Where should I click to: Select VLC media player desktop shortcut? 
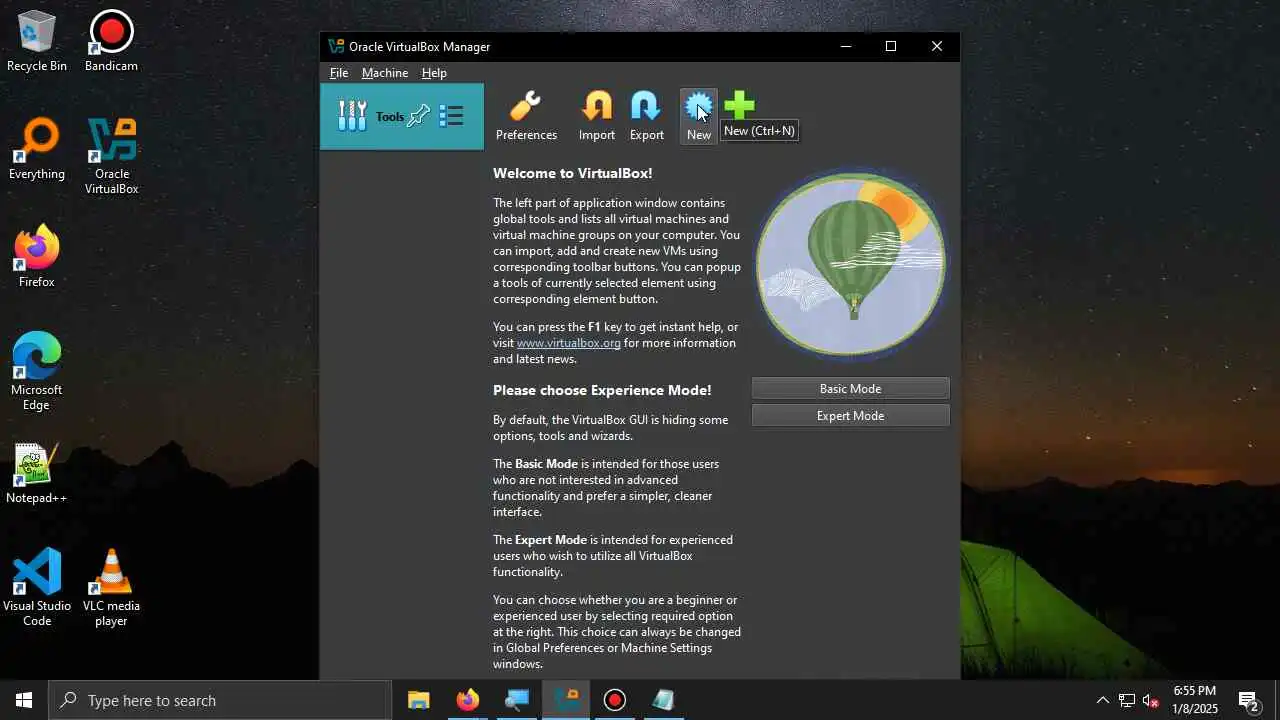click(x=111, y=587)
